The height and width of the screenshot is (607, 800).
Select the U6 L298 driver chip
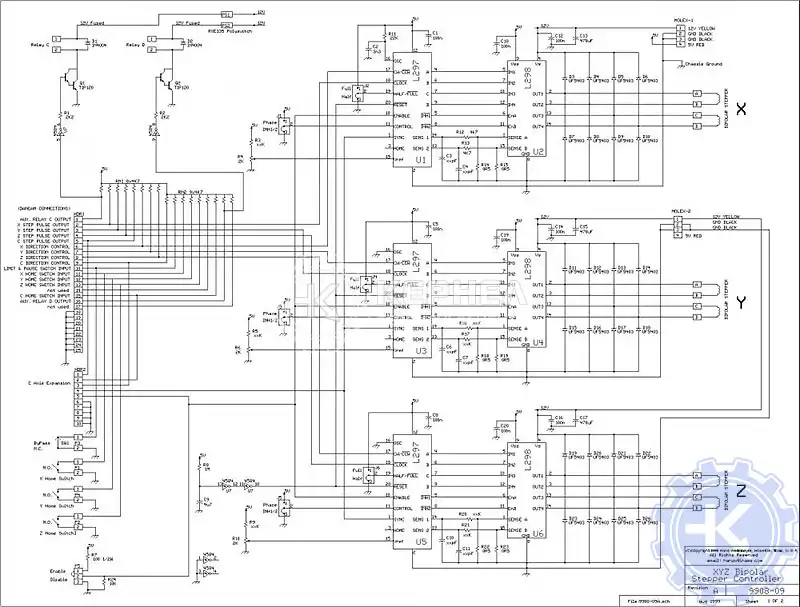(526, 480)
